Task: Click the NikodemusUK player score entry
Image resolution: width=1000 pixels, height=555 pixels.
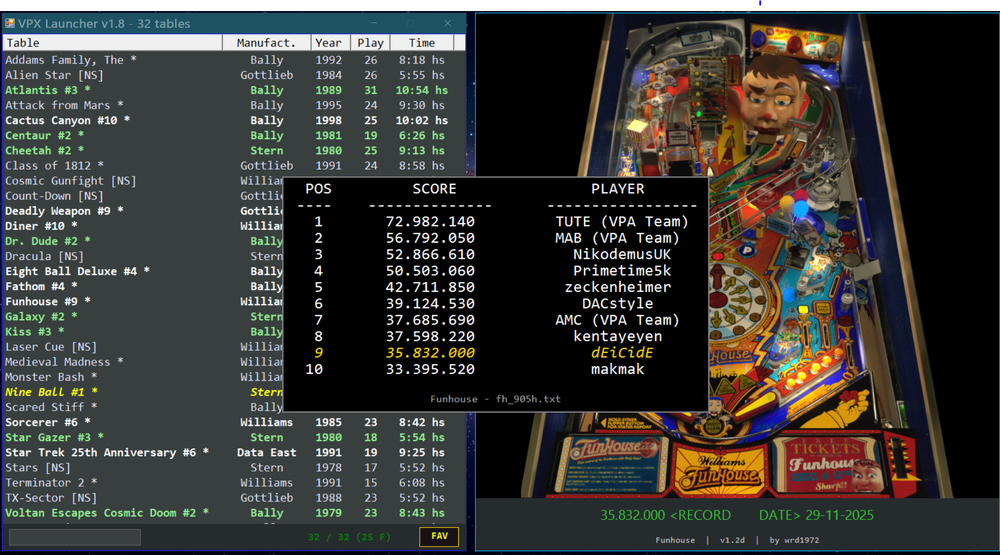Action: click(x=497, y=255)
